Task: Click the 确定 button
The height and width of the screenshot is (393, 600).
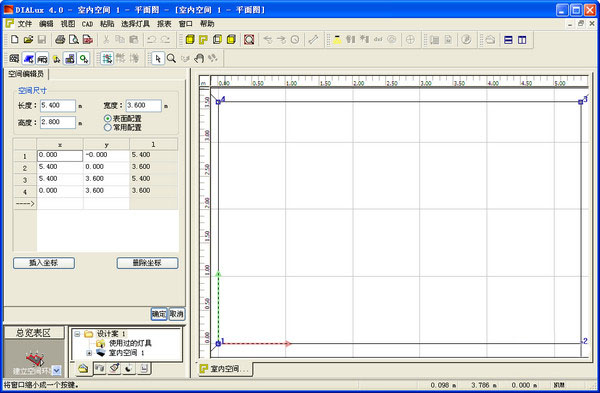Action: (159, 314)
